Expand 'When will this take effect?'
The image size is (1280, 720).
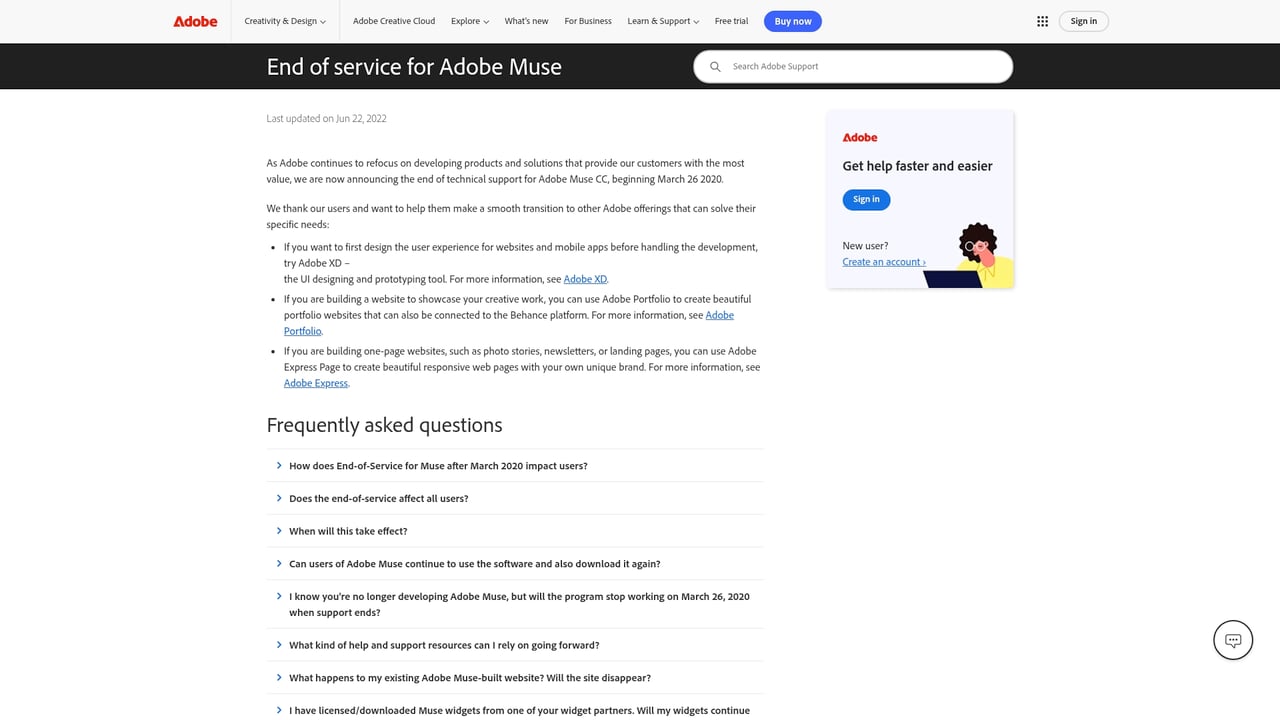tap(348, 530)
